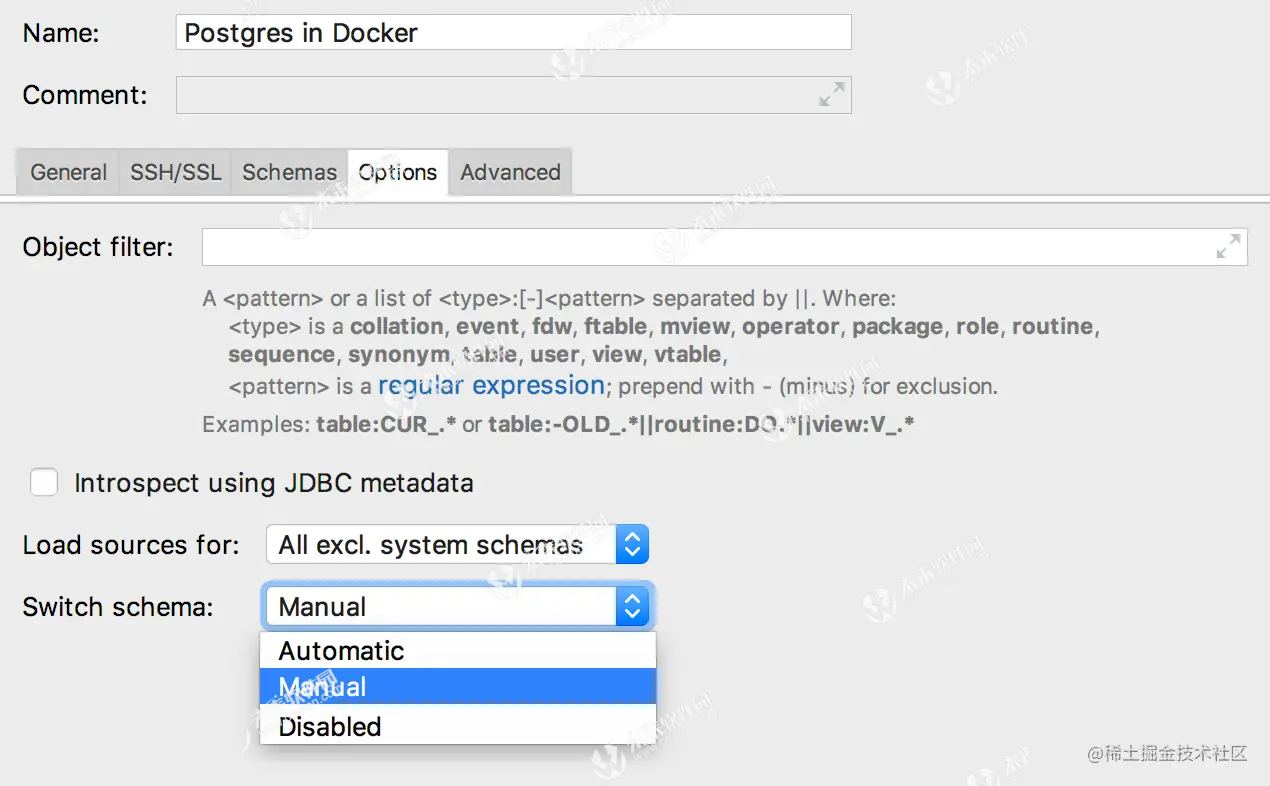Image resolution: width=1270 pixels, height=786 pixels.
Task: Open the SSH/SSL tab
Action: coord(176,172)
